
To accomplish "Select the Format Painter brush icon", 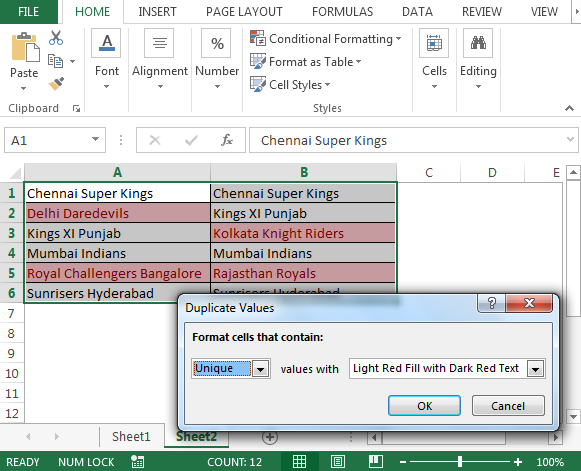I will tap(56, 84).
